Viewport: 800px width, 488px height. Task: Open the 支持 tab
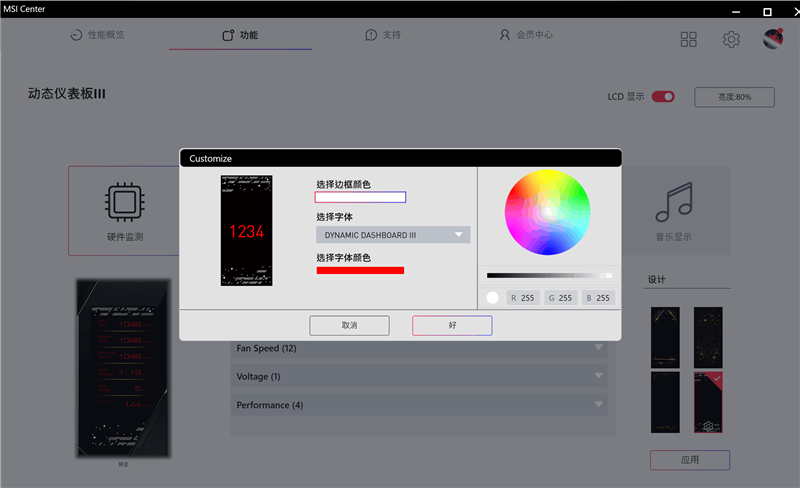click(383, 35)
